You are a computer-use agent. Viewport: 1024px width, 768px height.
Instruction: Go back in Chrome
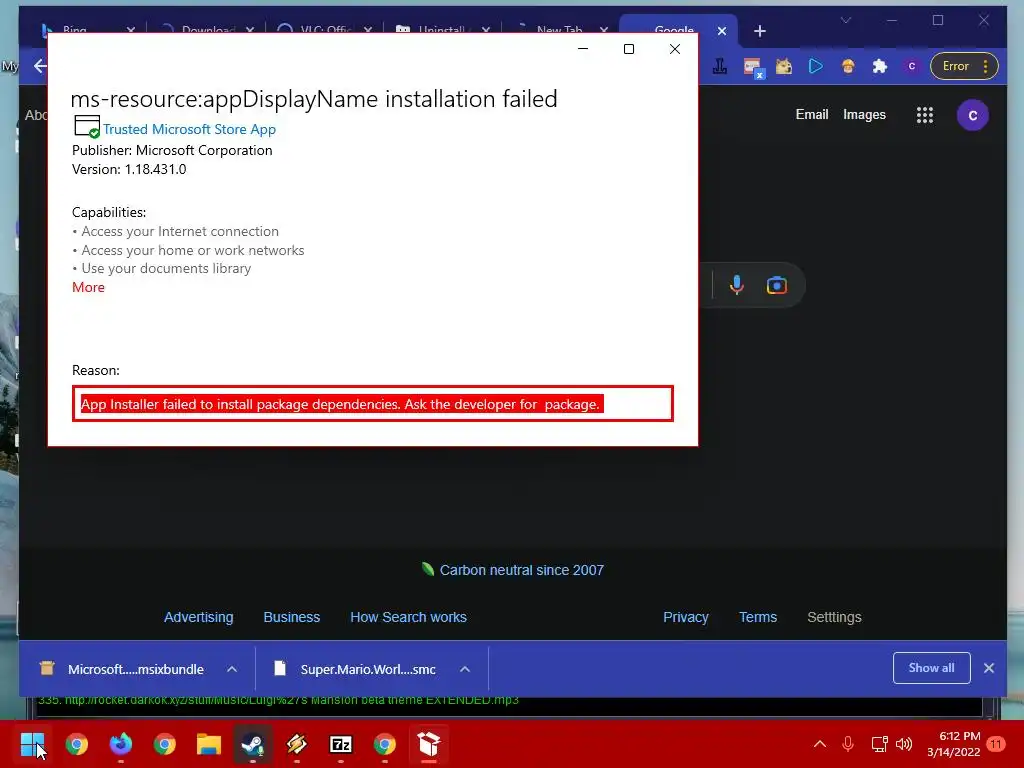coord(40,66)
